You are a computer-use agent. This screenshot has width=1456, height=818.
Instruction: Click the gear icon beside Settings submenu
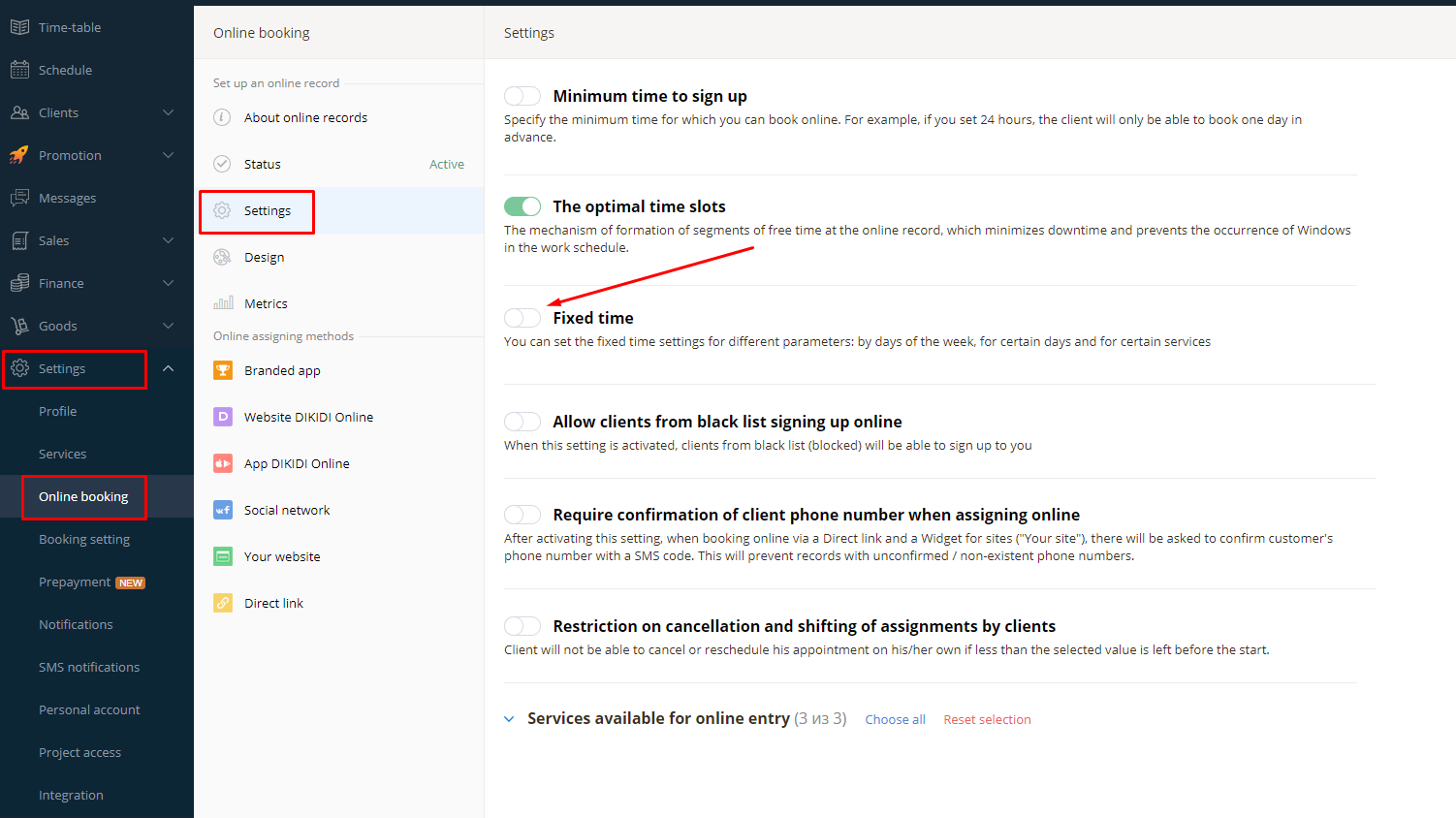[x=222, y=210]
